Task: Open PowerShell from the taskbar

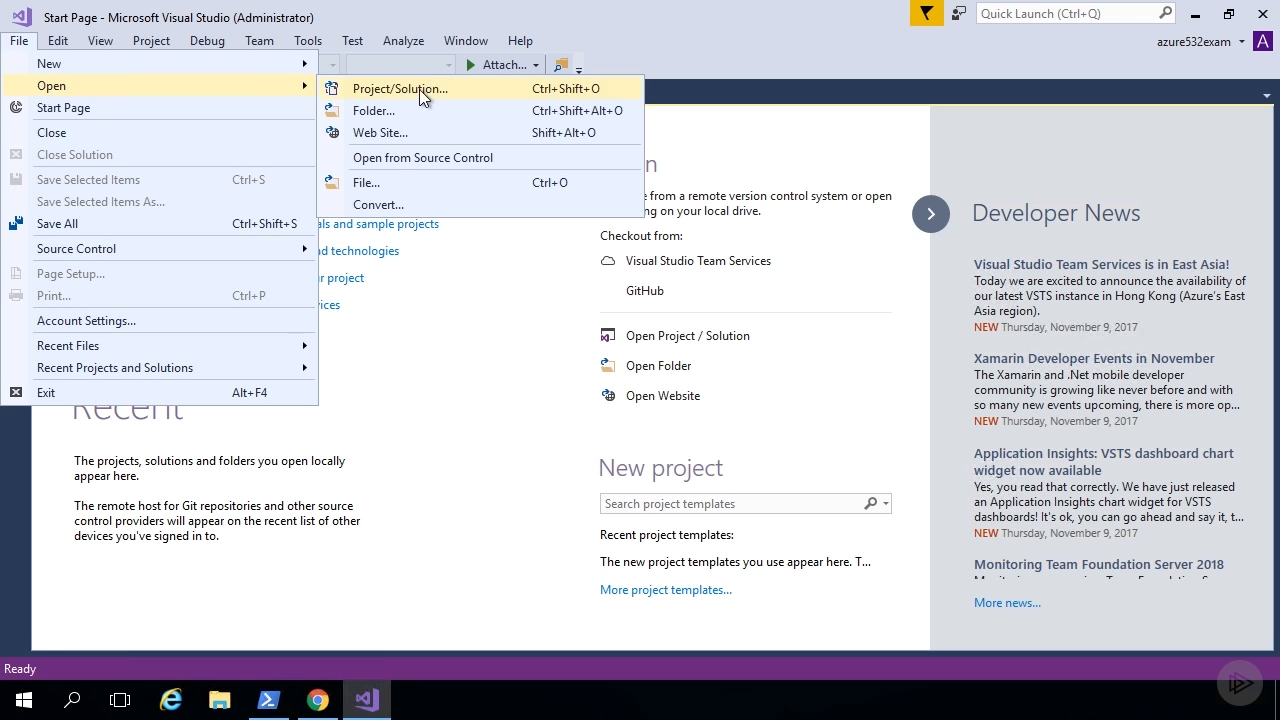Action: pyautogui.click(x=269, y=700)
